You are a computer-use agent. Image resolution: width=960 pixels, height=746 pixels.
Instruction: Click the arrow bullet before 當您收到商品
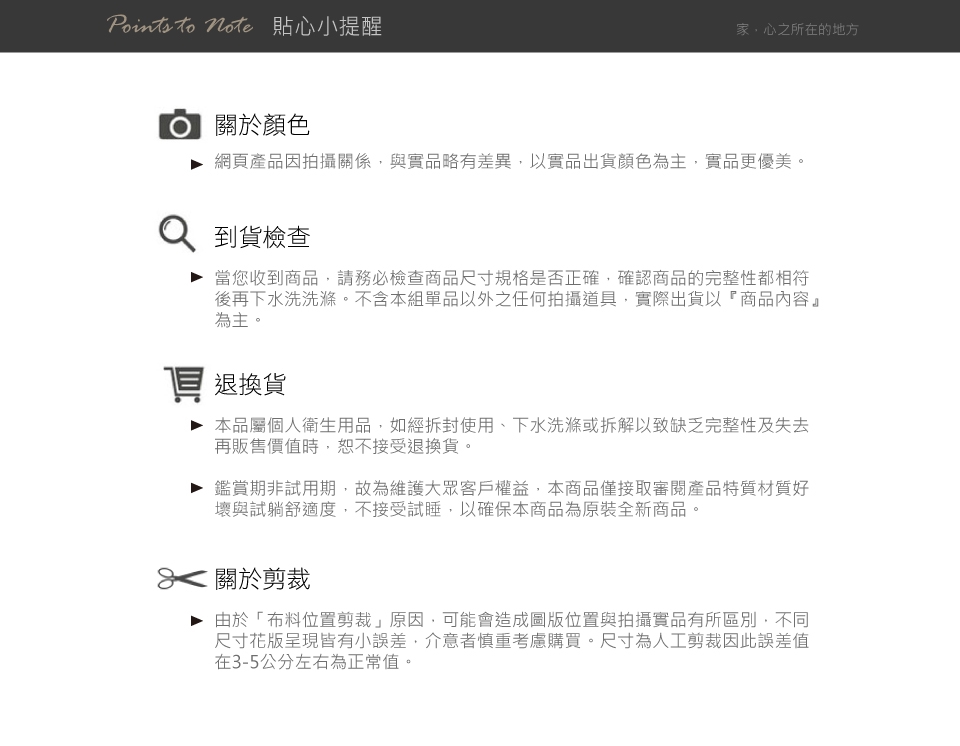(197, 277)
